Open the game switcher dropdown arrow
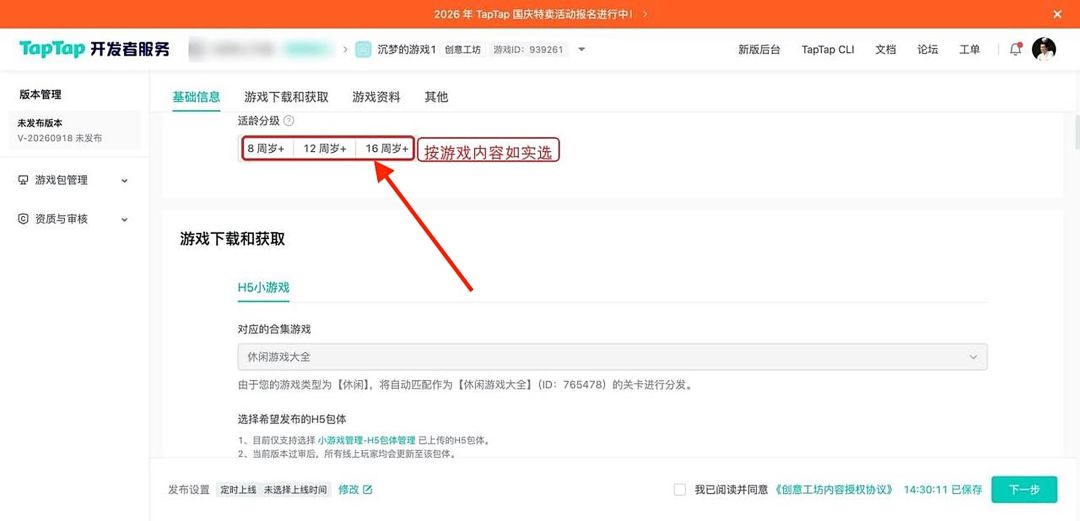 pyautogui.click(x=581, y=50)
